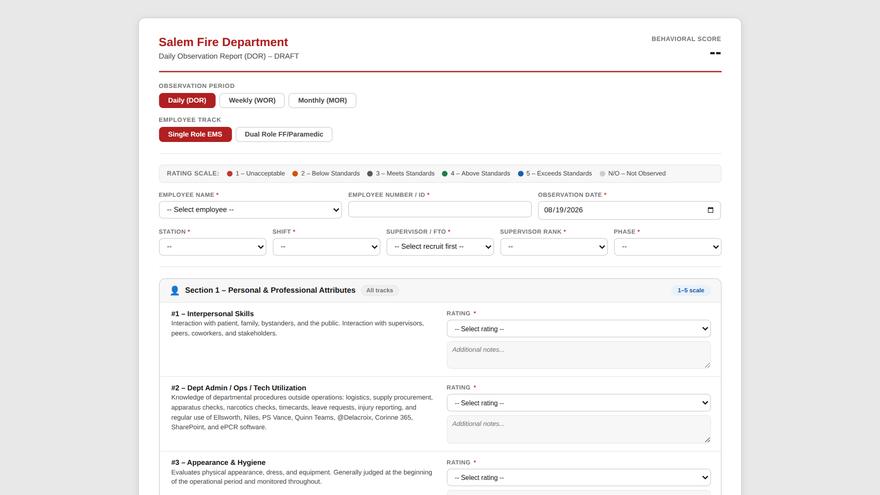
Task: Open the Supervisor / FTO dropdown
Action: click(x=440, y=247)
